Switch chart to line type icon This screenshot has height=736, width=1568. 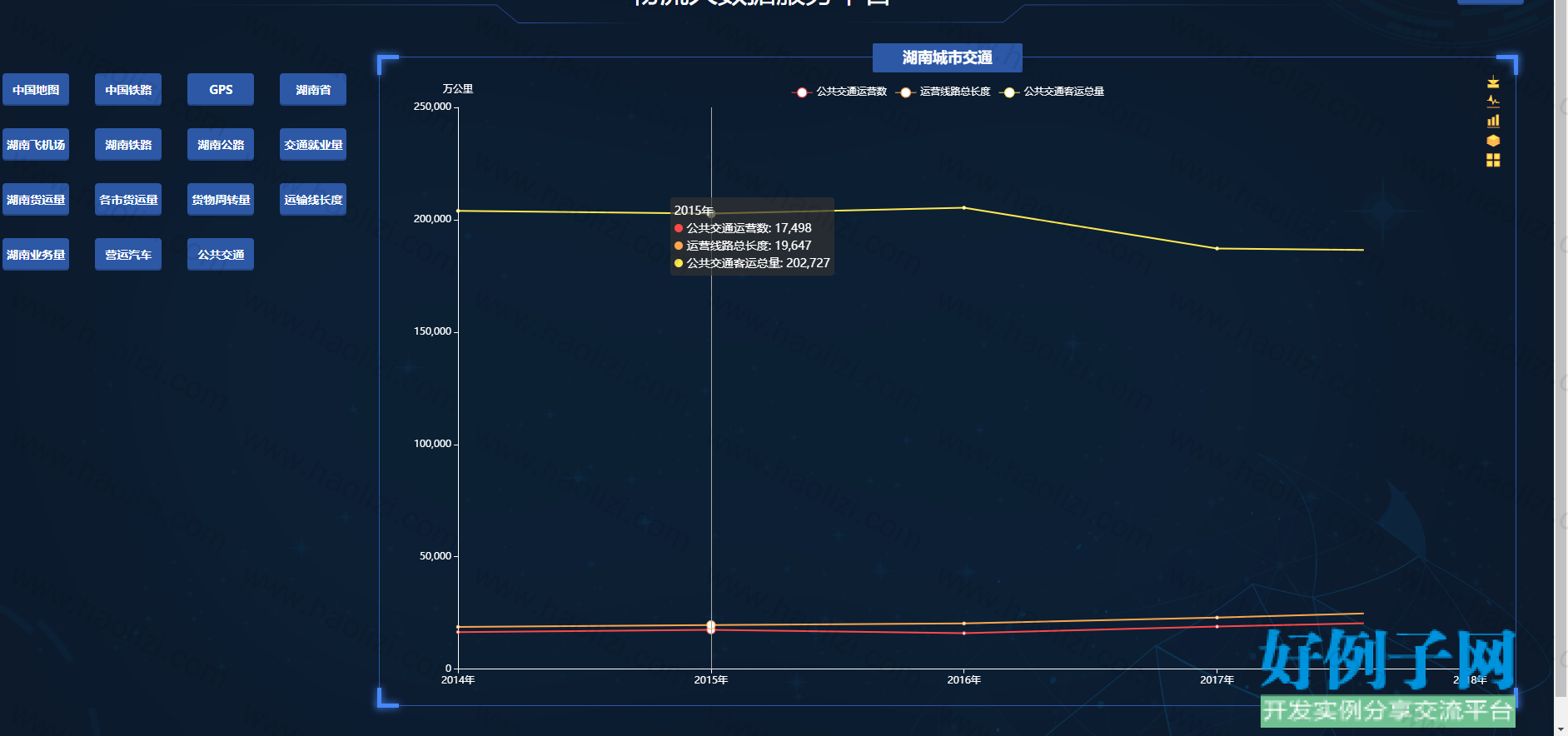1493,102
